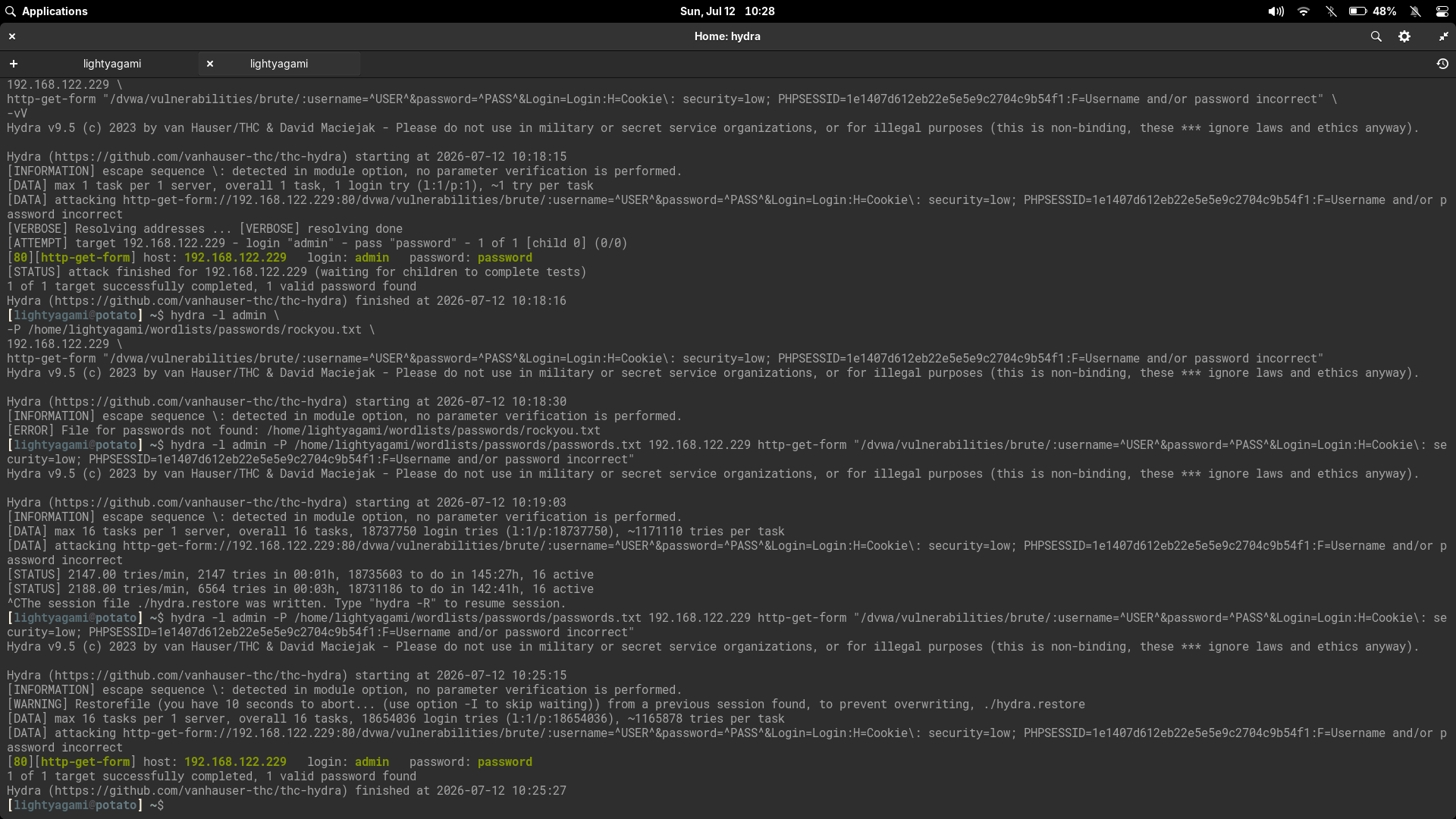The width and height of the screenshot is (1456, 819).
Task: Open terminal find using the magnifier icon
Action: 1376,36
